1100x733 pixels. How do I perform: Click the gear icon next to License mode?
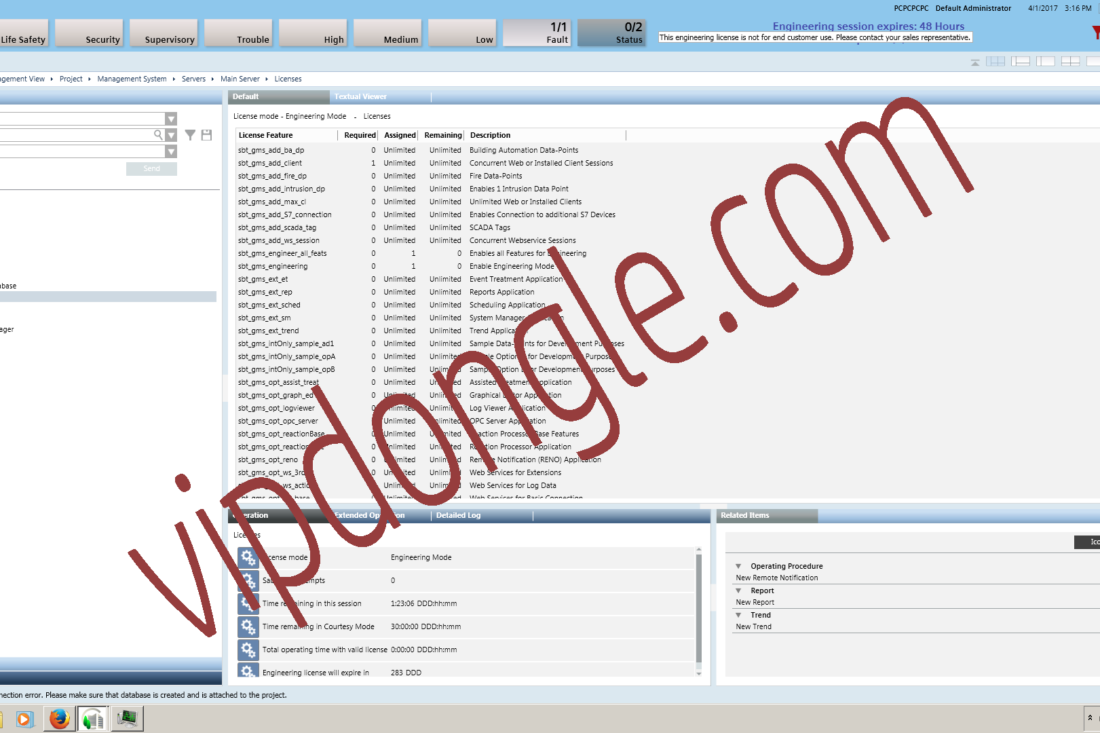248,558
